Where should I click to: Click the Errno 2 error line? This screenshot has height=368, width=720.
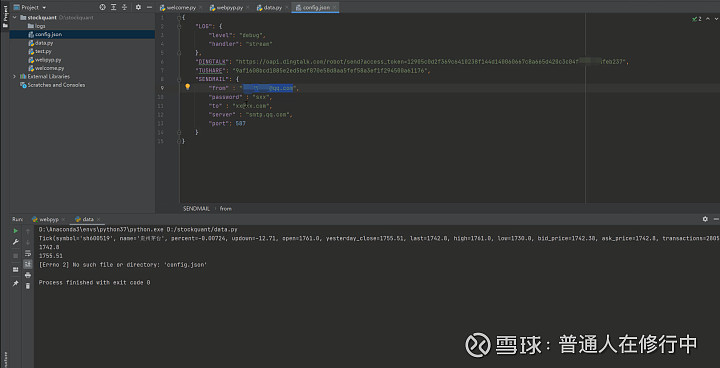[x=123, y=265]
